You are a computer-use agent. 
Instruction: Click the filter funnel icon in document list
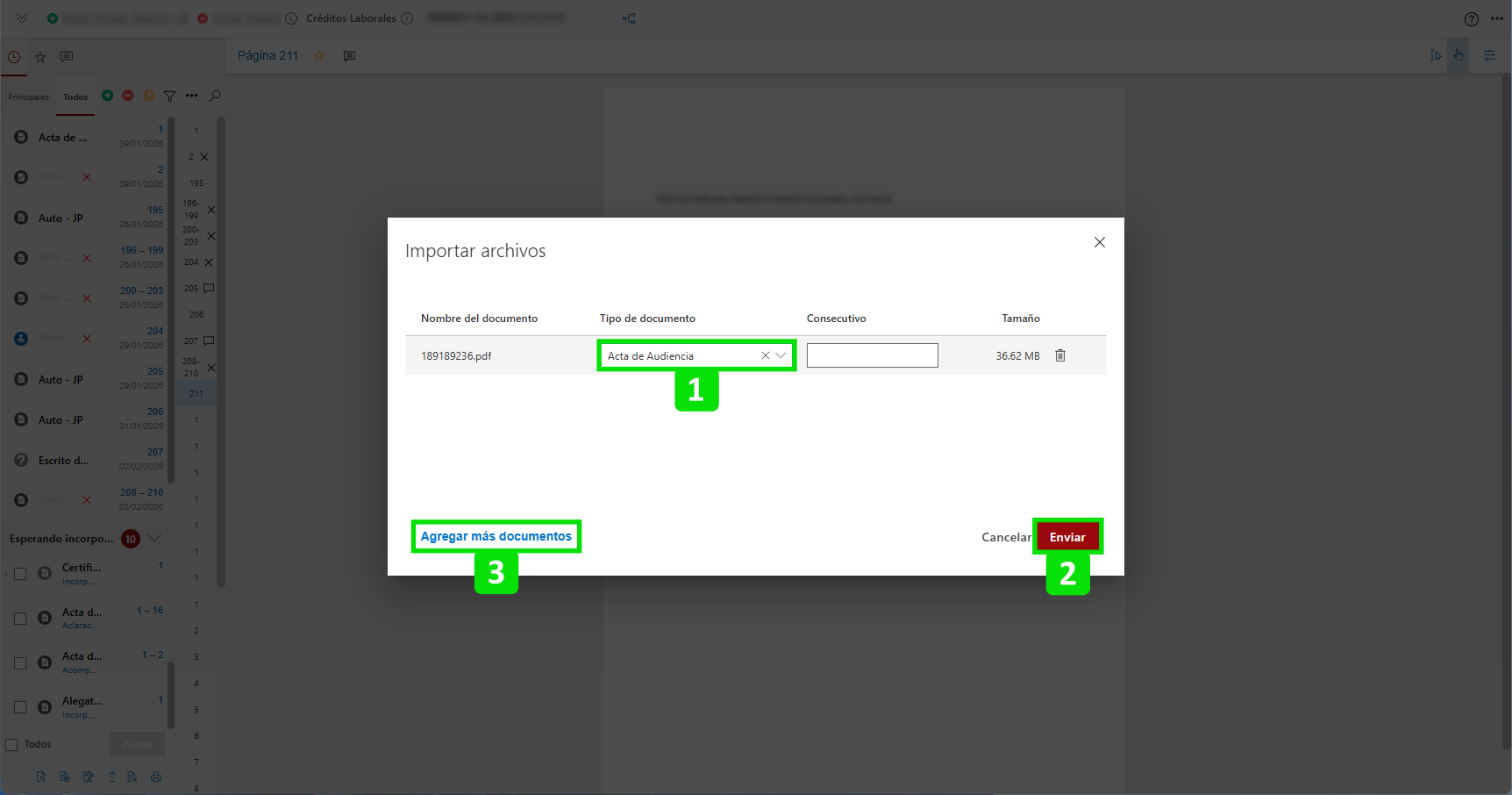pyautogui.click(x=170, y=96)
